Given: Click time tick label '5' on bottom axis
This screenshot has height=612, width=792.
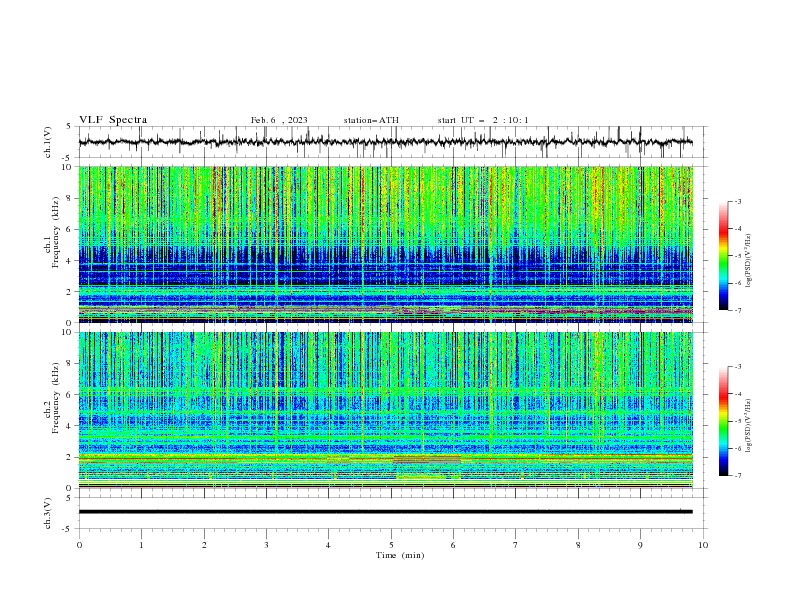Looking at the screenshot, I should 391,545.
